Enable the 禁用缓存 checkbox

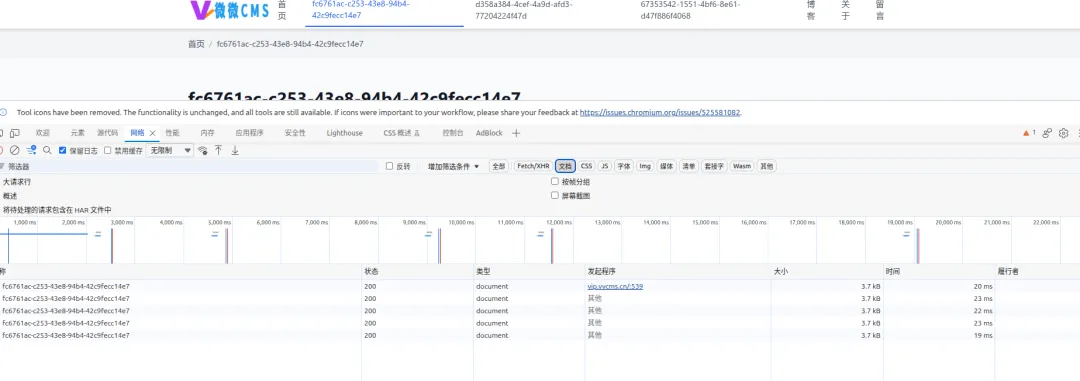[107, 150]
